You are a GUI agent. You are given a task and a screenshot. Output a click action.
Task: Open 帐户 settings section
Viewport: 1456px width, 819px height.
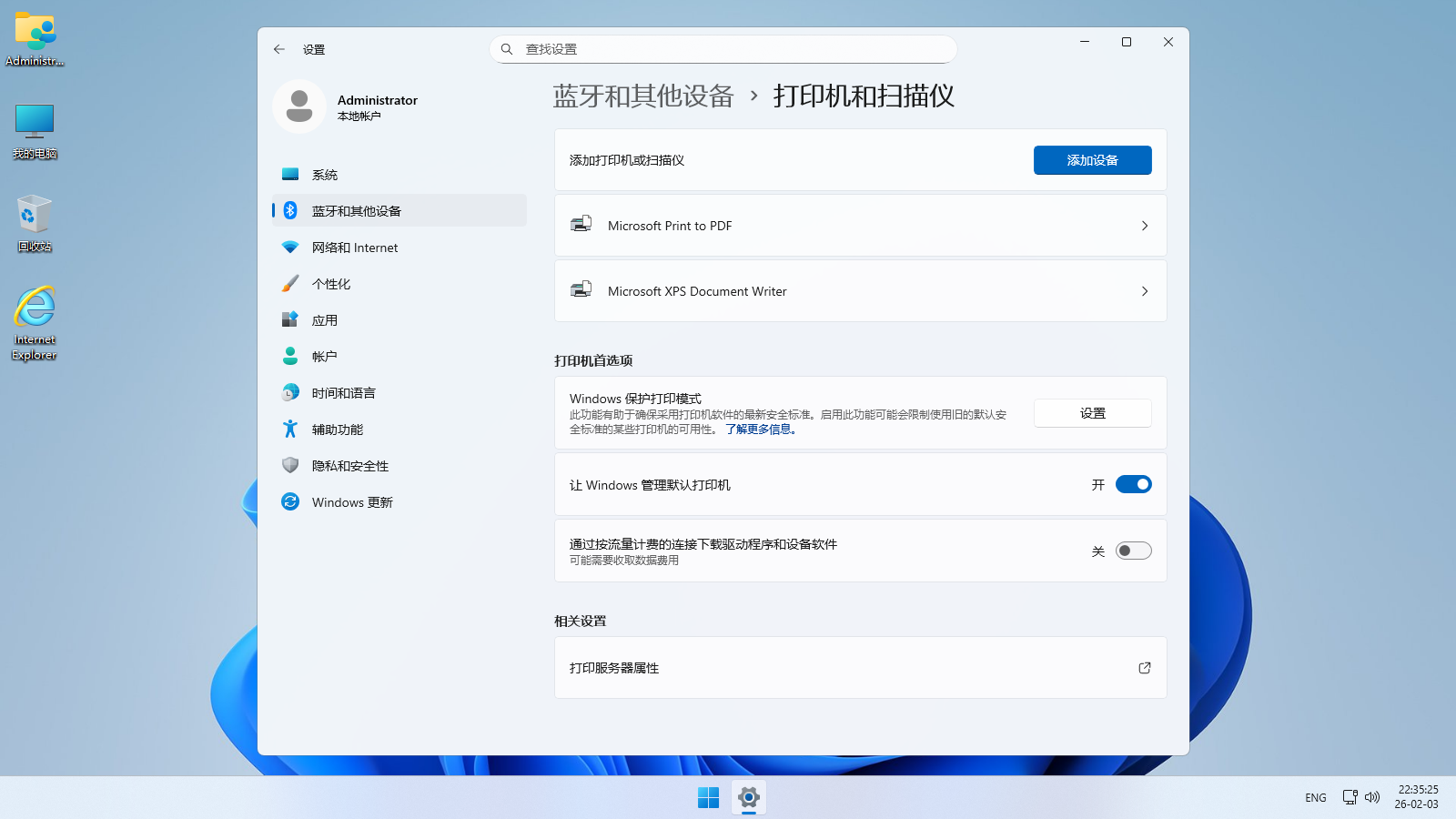click(x=399, y=356)
